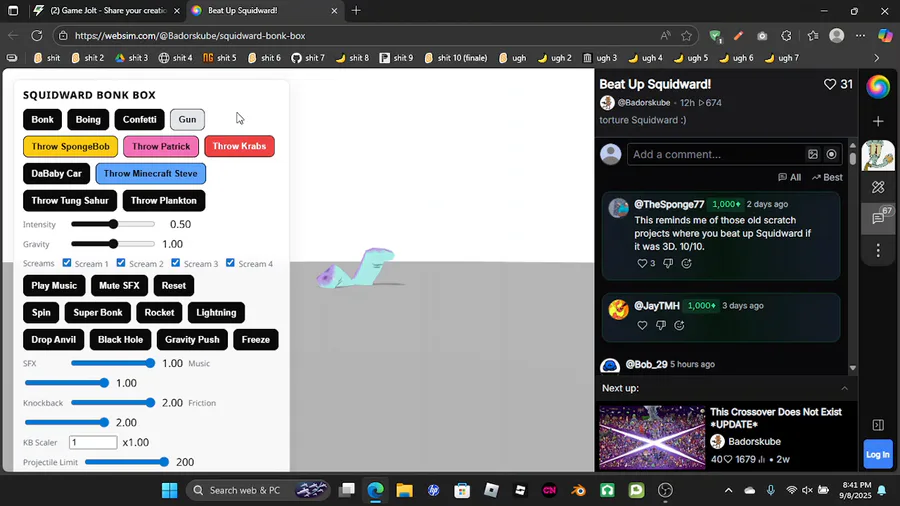The width and height of the screenshot is (900, 506).
Task: Click the Black Hole button
Action: (x=121, y=340)
